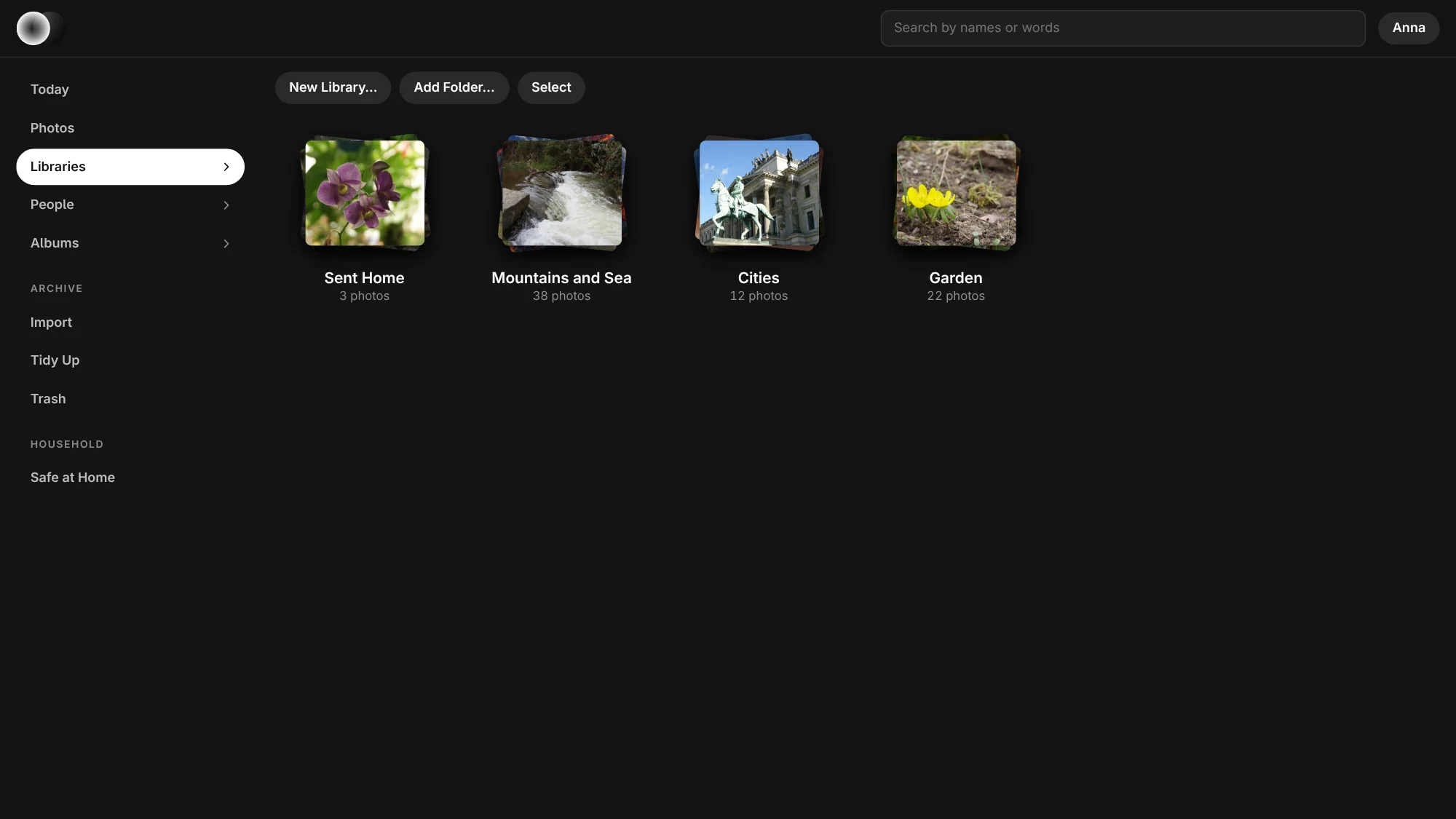
Task: Open Import under Archive
Action: click(130, 323)
